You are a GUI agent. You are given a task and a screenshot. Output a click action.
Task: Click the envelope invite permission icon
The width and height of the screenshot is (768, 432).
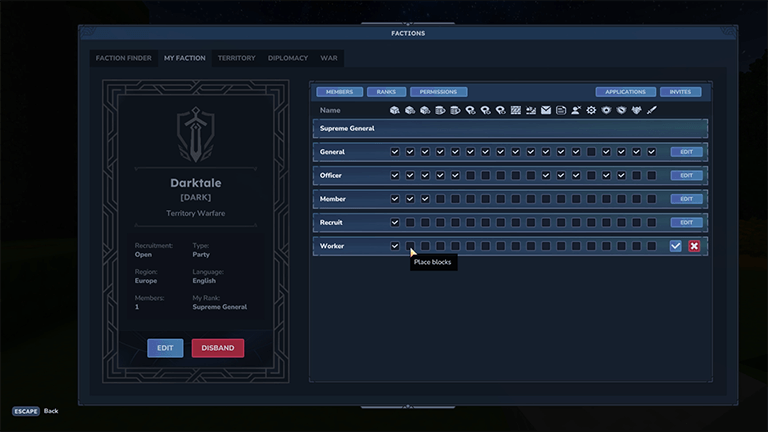click(x=546, y=110)
